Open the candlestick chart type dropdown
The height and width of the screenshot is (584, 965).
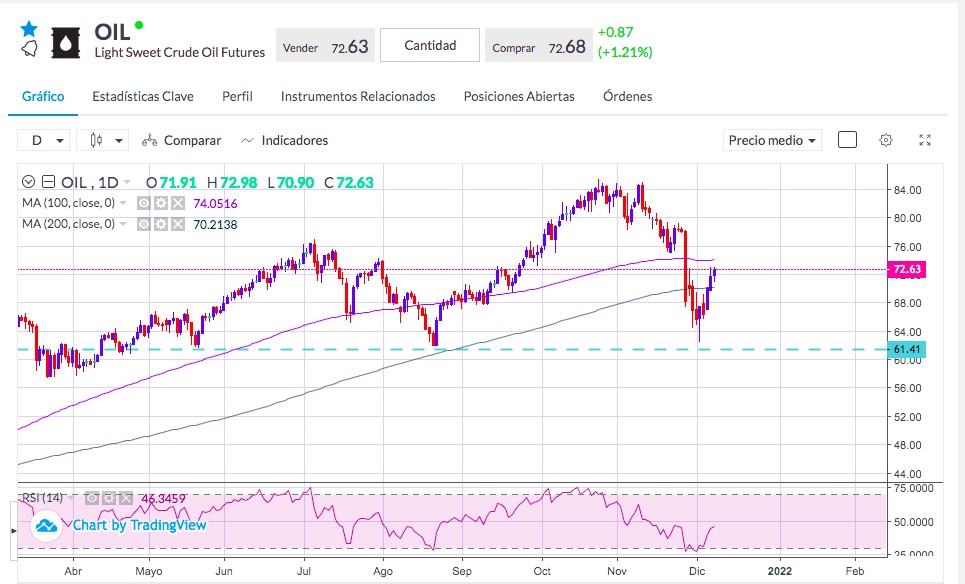[103, 140]
